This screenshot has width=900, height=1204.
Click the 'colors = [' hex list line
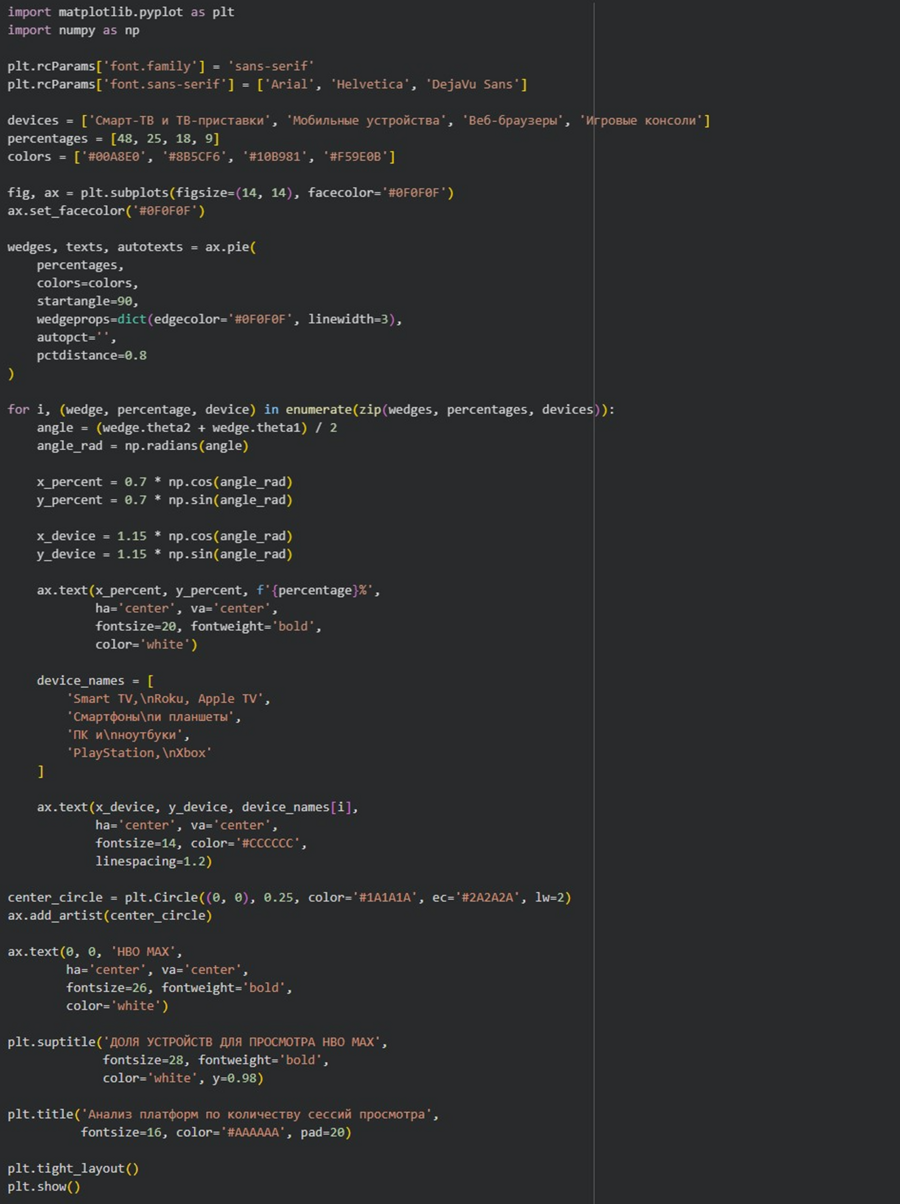201,156
